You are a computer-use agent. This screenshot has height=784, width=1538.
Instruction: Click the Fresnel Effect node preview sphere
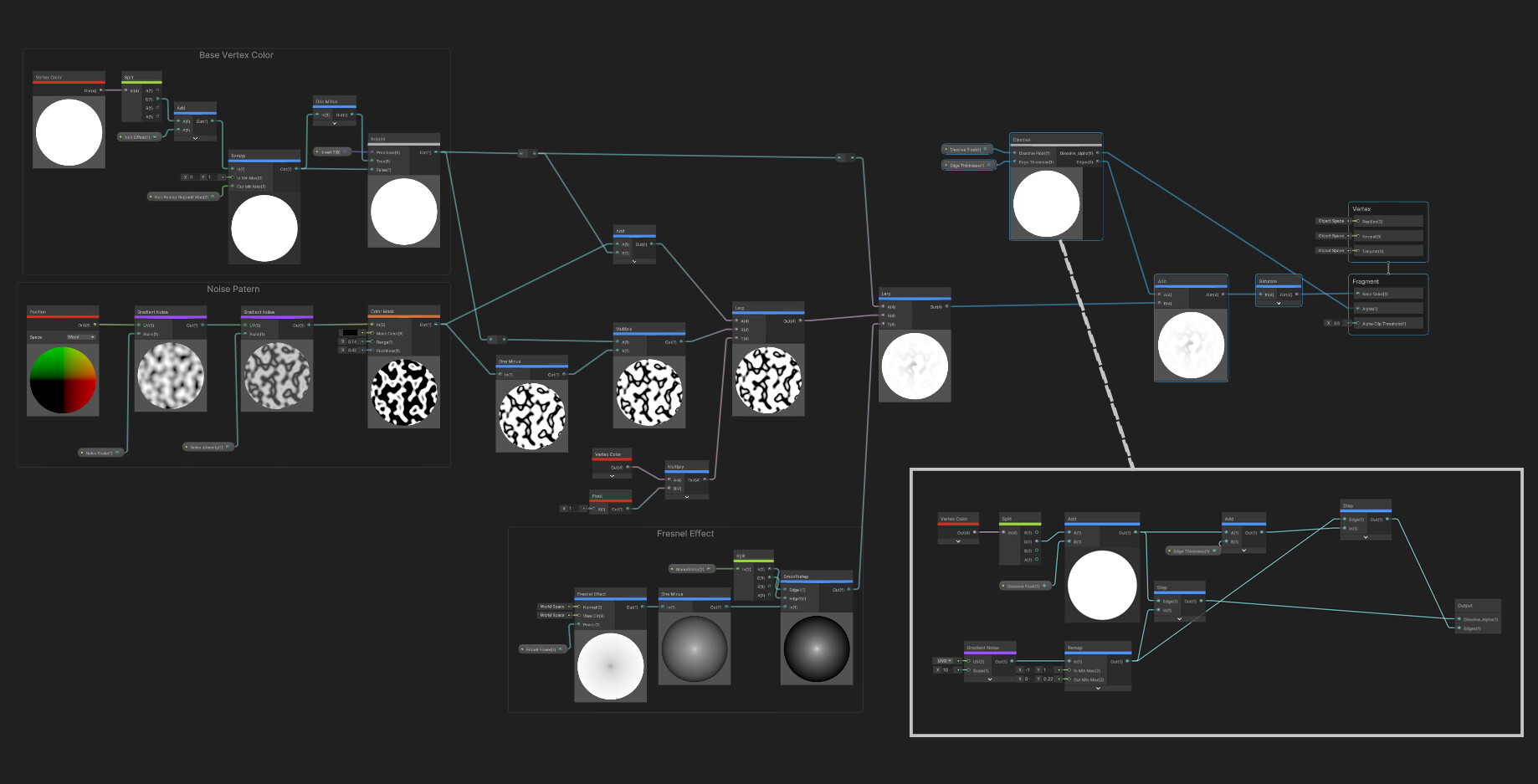611,665
